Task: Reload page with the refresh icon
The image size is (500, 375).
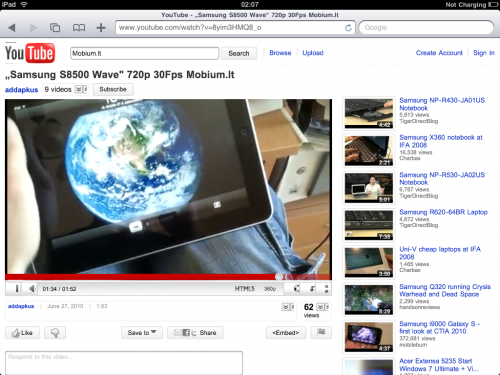Action: [x=348, y=28]
